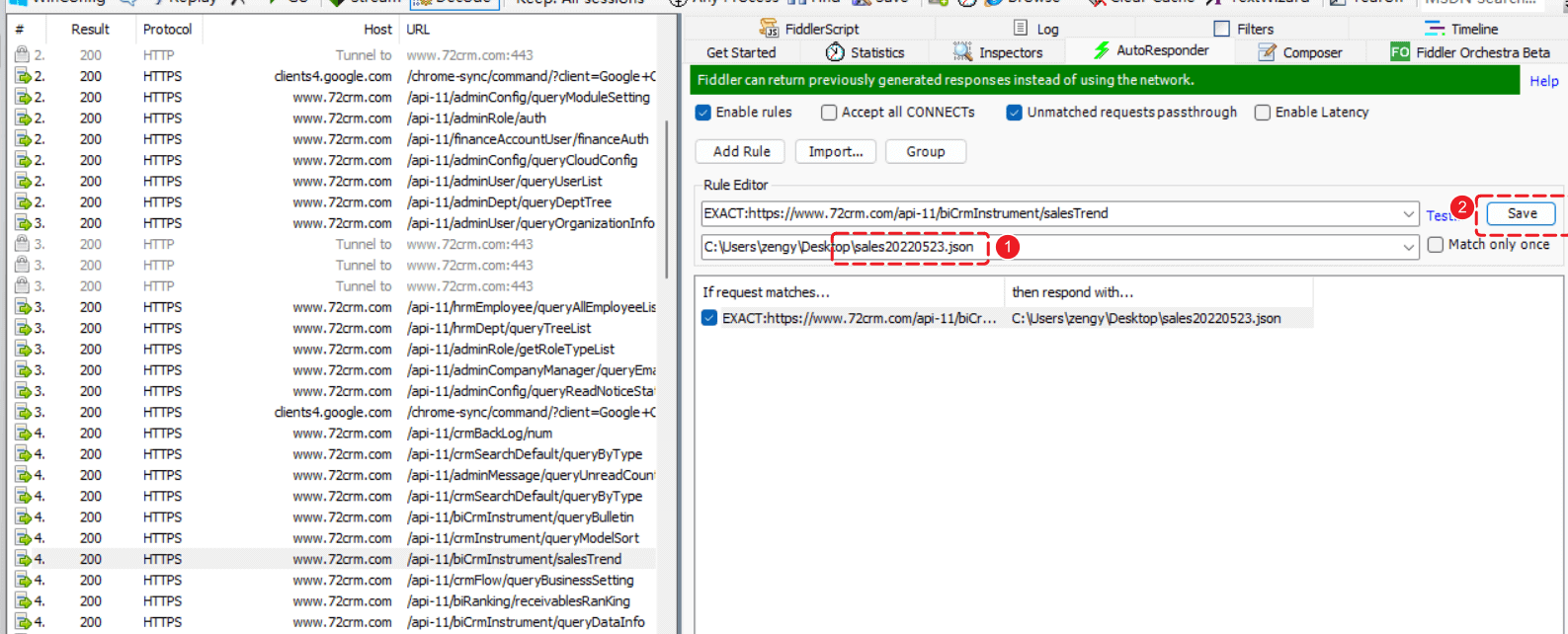Click session icon for adminUser/queryUserList row

(x=23, y=181)
